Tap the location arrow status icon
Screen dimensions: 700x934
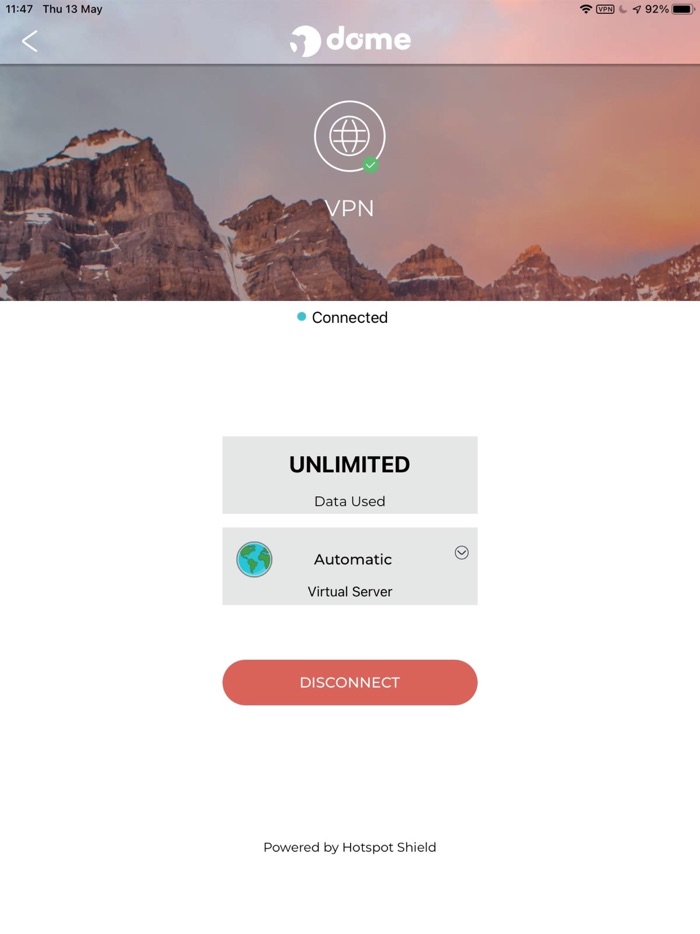click(x=637, y=9)
